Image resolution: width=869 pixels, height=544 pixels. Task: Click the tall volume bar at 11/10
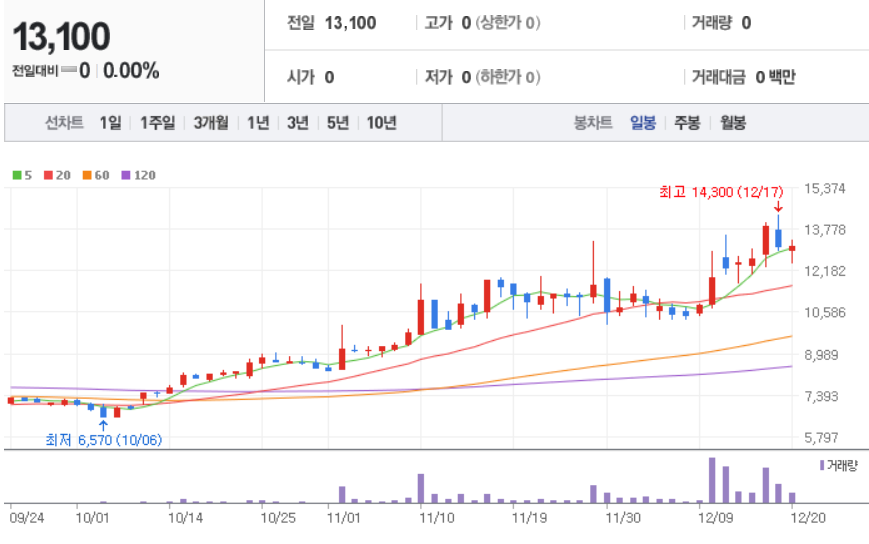[421, 489]
